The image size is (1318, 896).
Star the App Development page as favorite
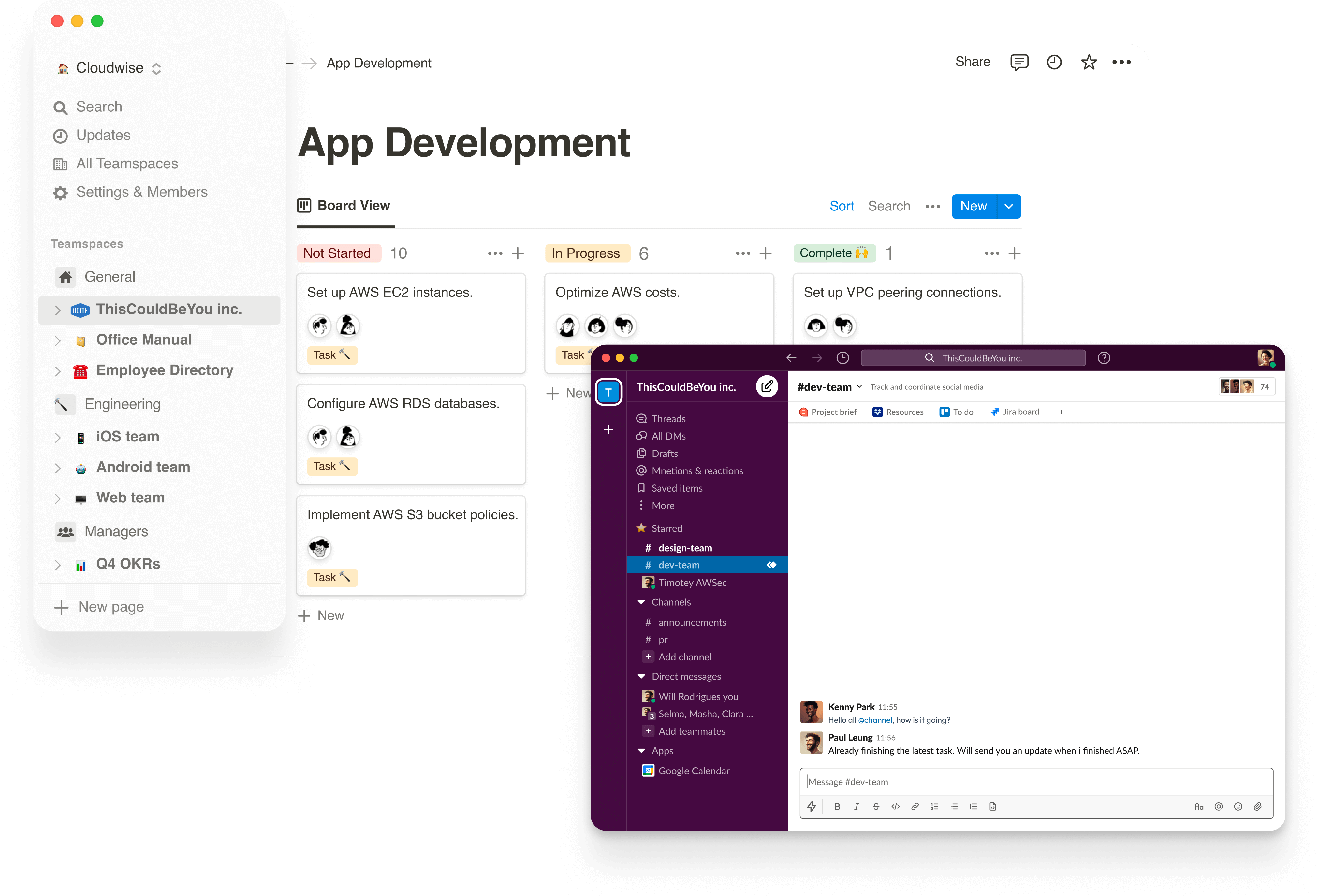pos(1088,62)
